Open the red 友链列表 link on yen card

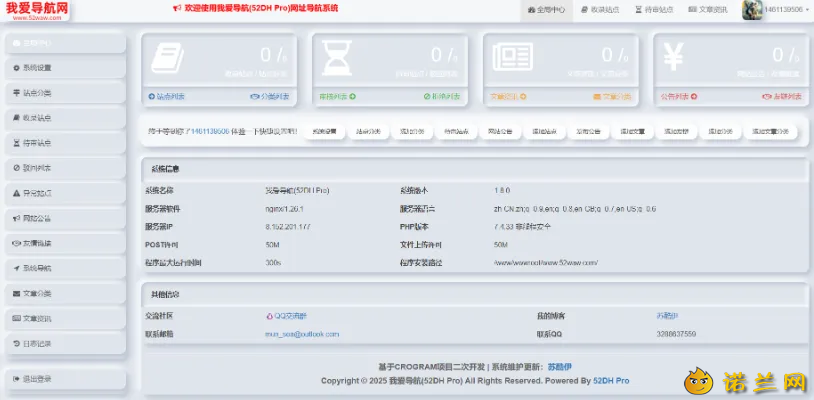click(x=782, y=96)
